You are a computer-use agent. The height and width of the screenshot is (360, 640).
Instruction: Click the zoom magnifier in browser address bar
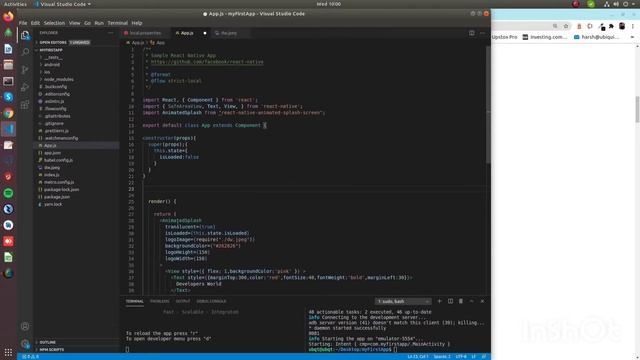555,26
